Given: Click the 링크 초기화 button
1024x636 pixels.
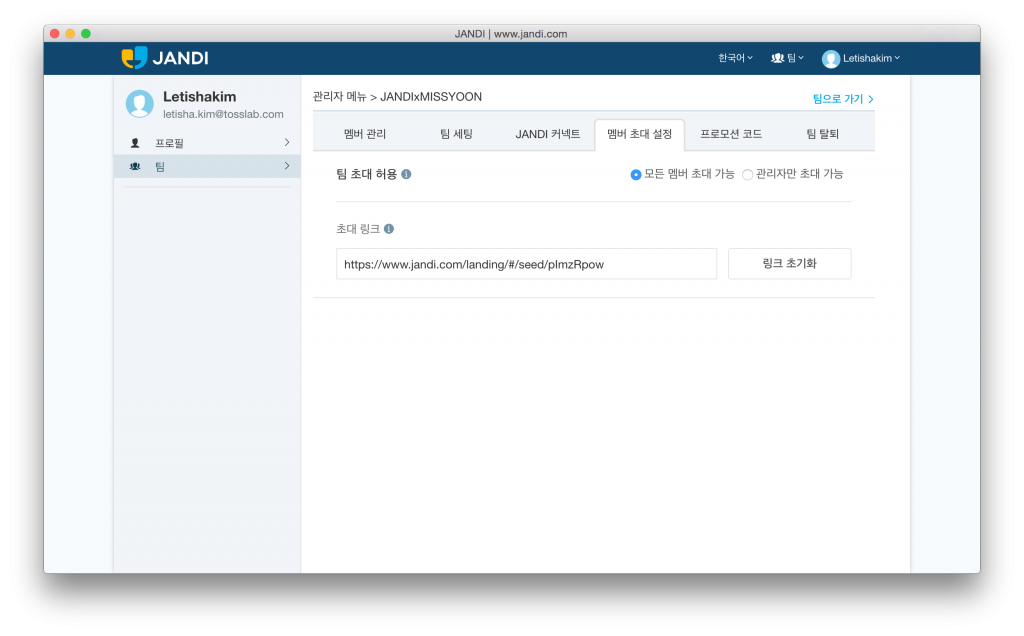Looking at the screenshot, I should tap(789, 264).
